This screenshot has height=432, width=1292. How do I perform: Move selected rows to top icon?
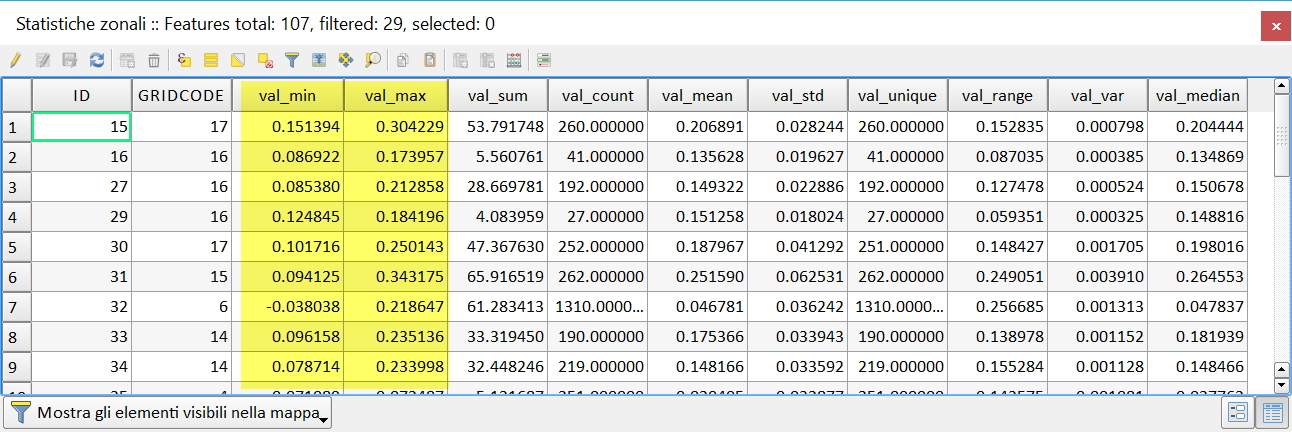319,60
